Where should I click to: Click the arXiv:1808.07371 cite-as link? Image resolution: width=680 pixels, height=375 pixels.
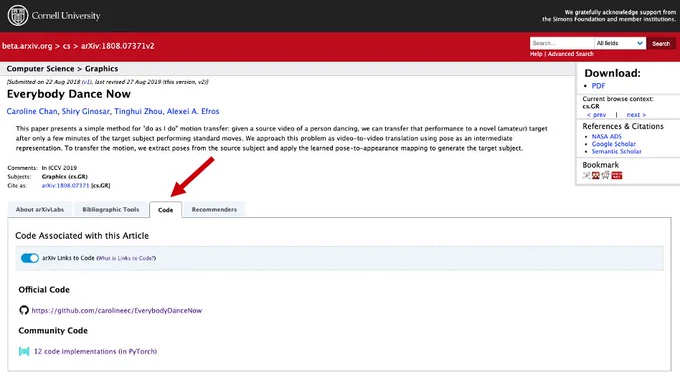click(x=65, y=186)
